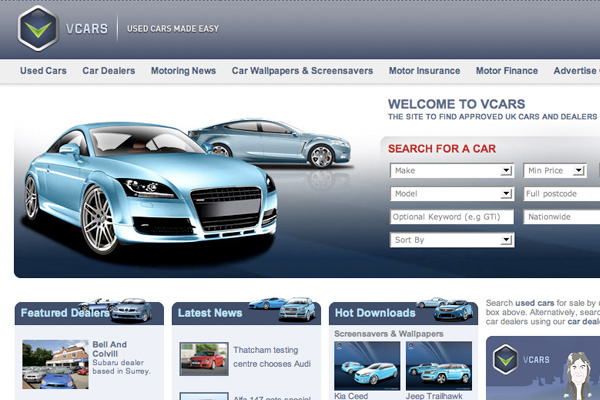Click the 'WELCOME TO VCARS' heading

(457, 104)
